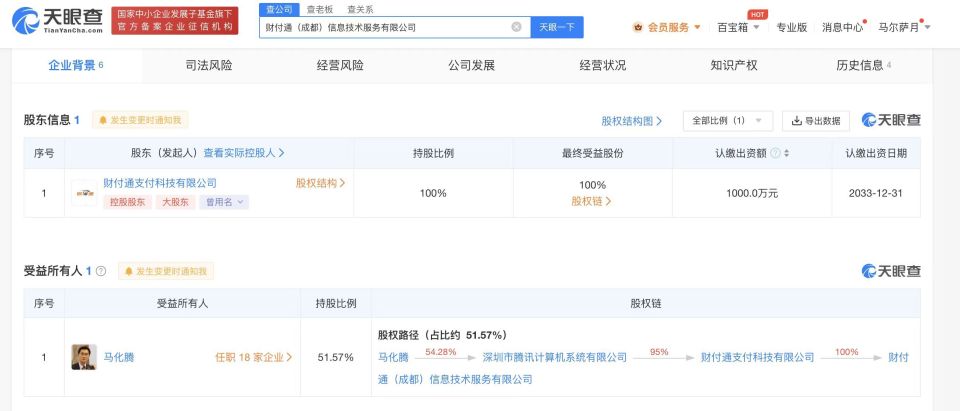Sort by 认缴出资额 column arrows
The image size is (960, 411).
pyautogui.click(x=787, y=153)
